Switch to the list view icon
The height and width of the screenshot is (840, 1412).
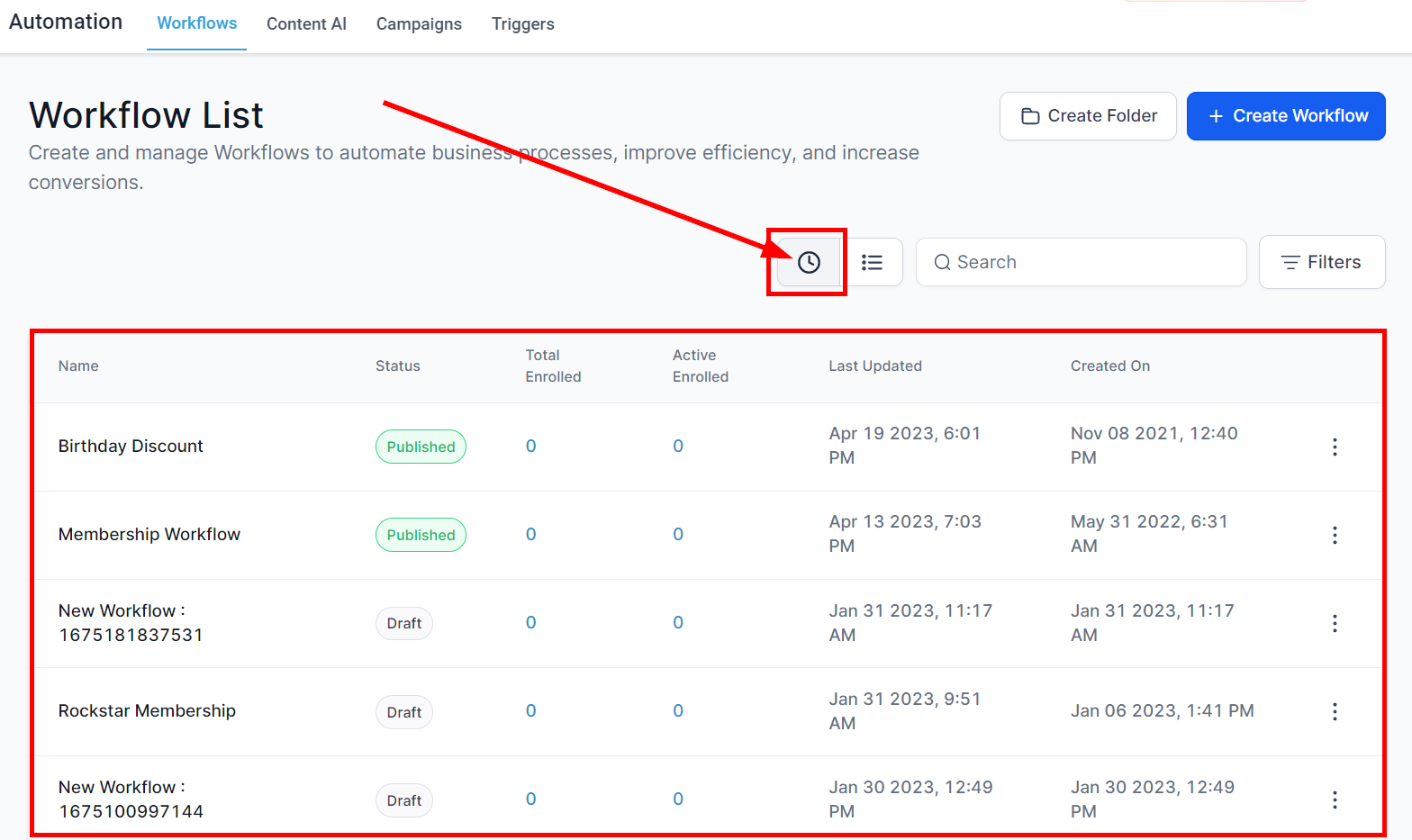click(872, 262)
